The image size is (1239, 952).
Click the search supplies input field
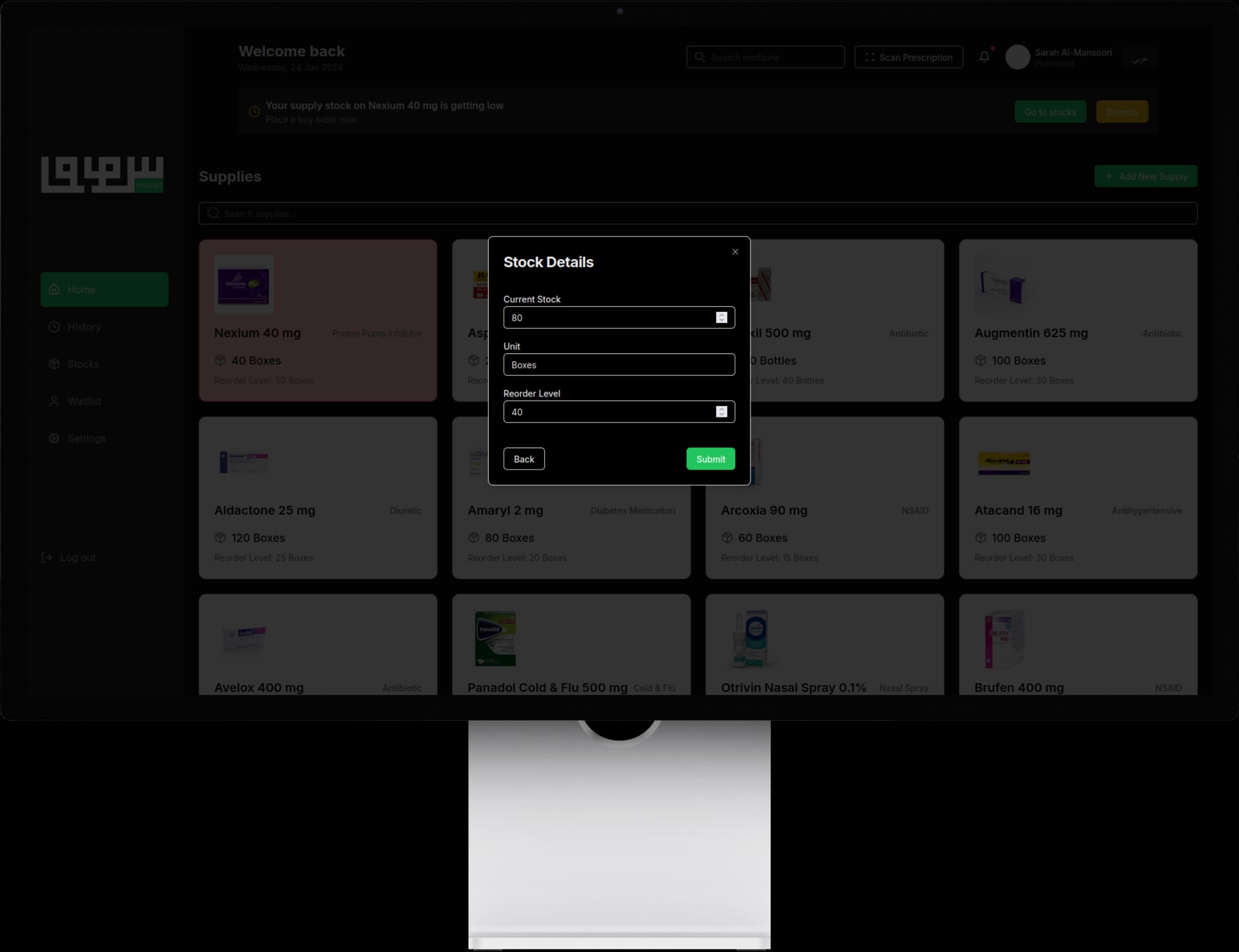[697, 213]
